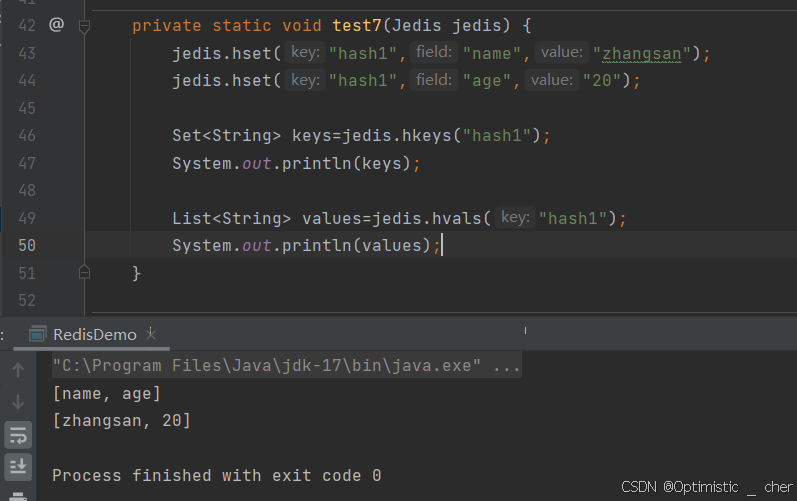The width and height of the screenshot is (797, 501).
Task: Click the "name" field string on line 43
Action: (x=492, y=53)
